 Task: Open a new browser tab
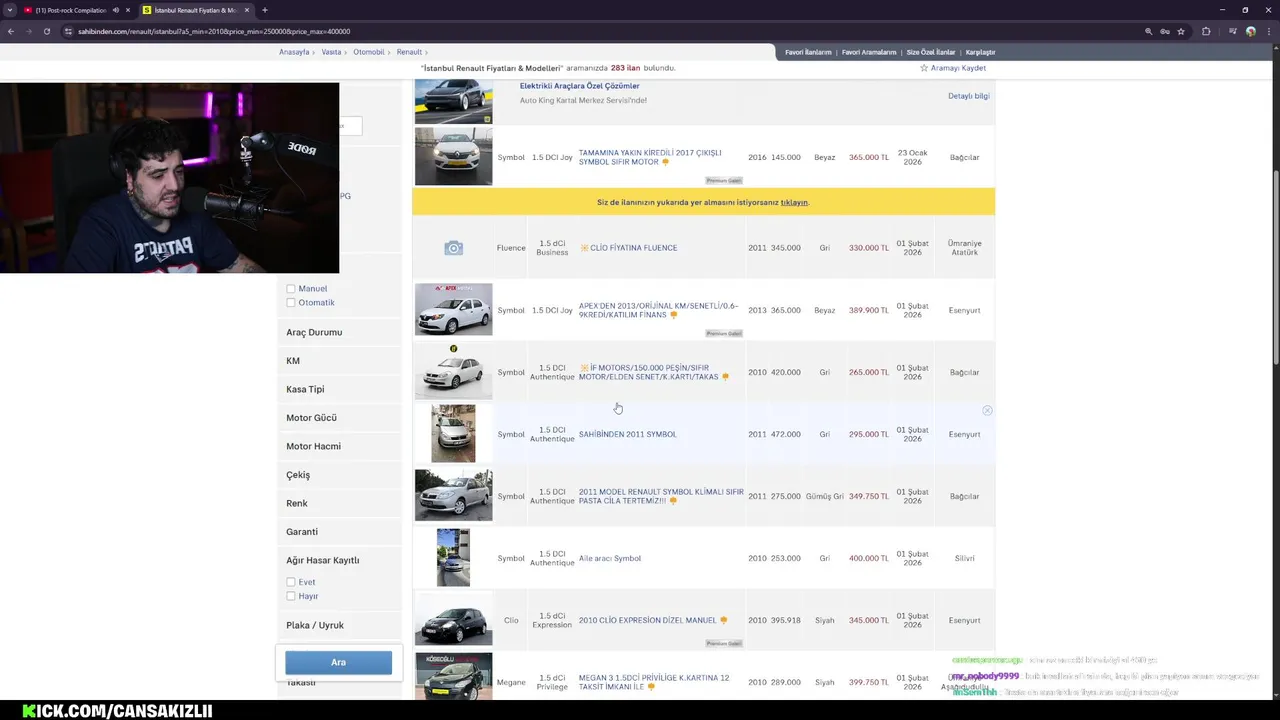point(265,10)
